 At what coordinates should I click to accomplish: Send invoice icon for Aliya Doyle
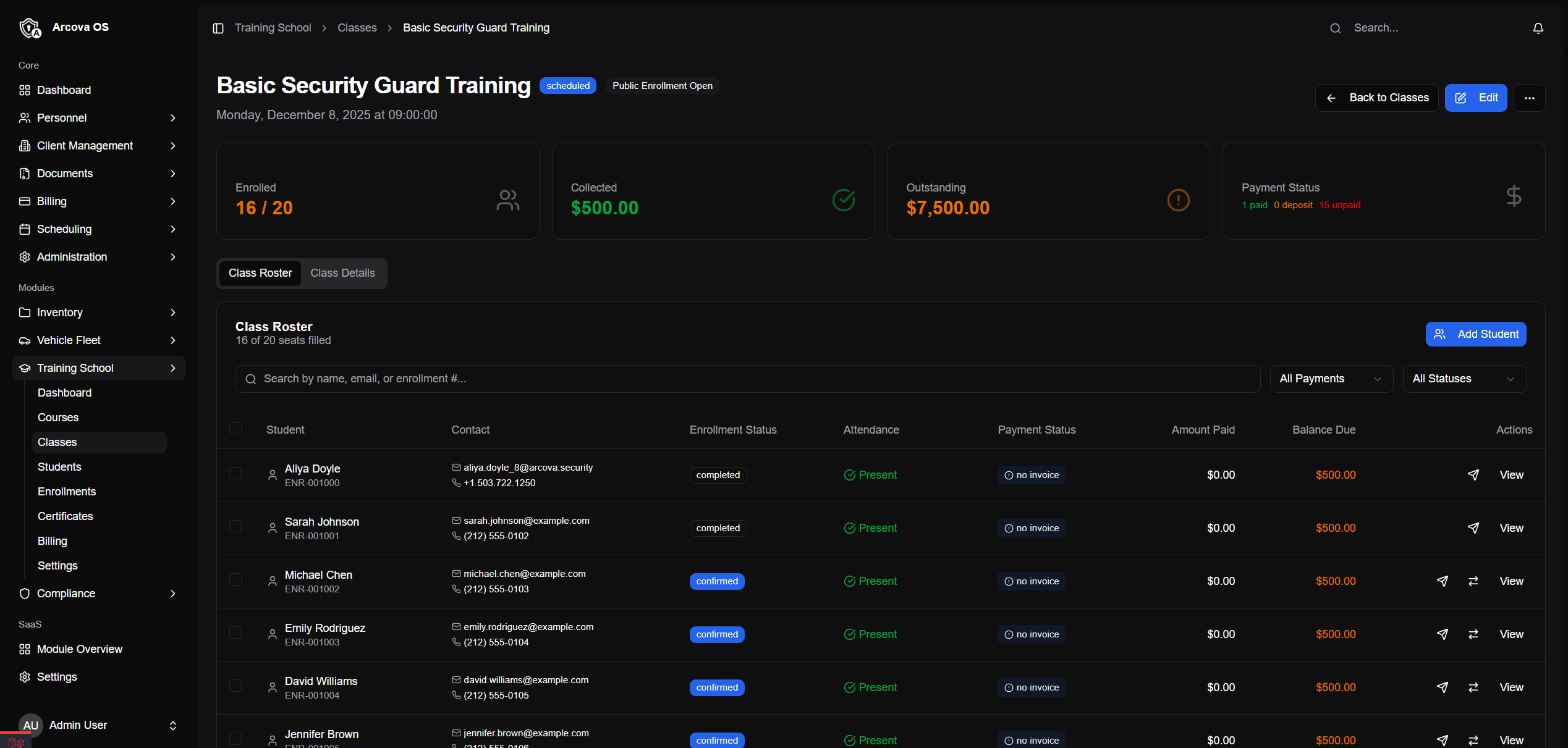tap(1473, 475)
